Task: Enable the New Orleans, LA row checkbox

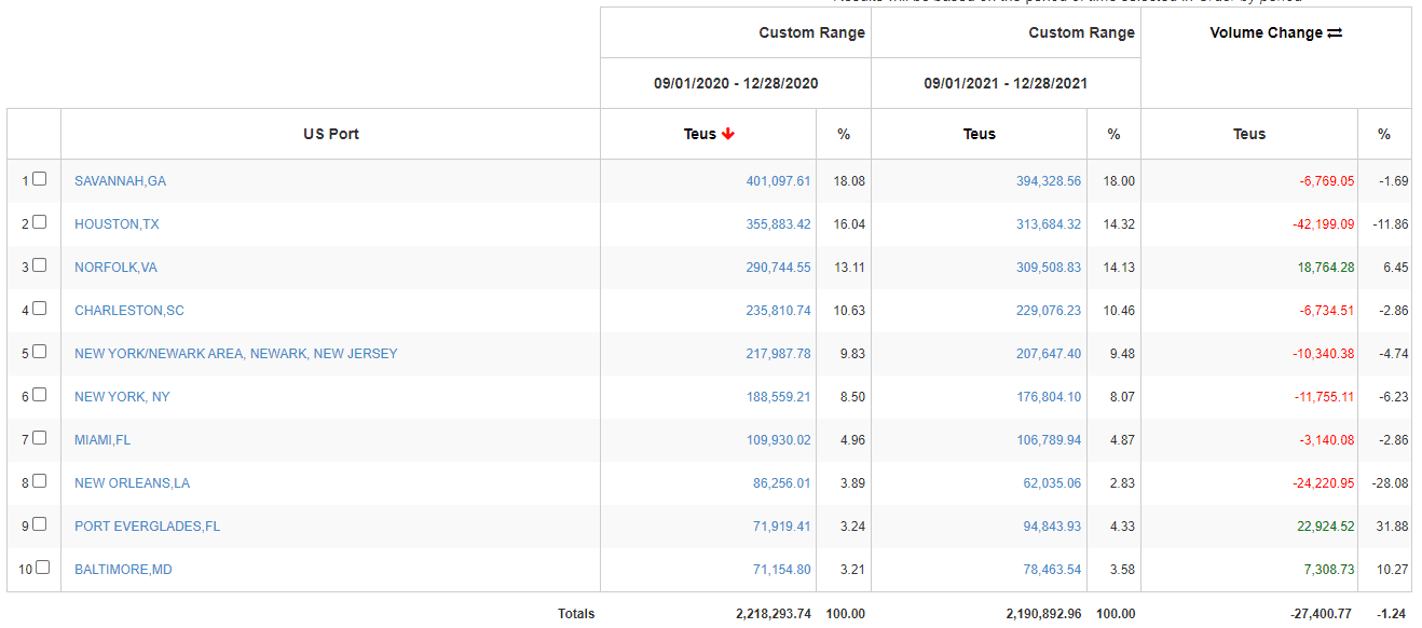Action: coord(39,481)
